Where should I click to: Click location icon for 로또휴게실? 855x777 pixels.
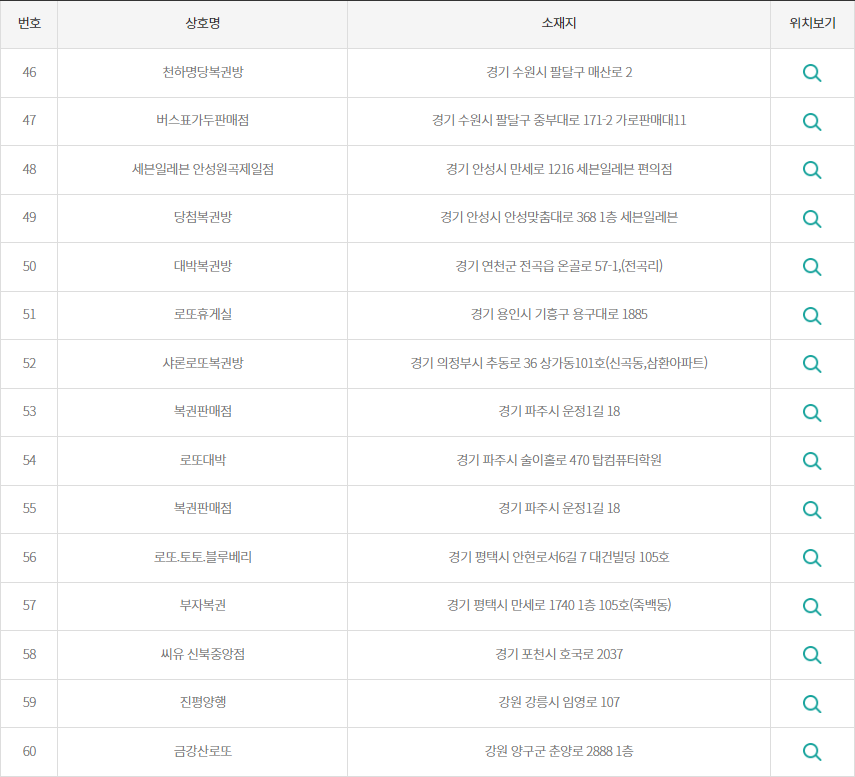click(x=812, y=315)
